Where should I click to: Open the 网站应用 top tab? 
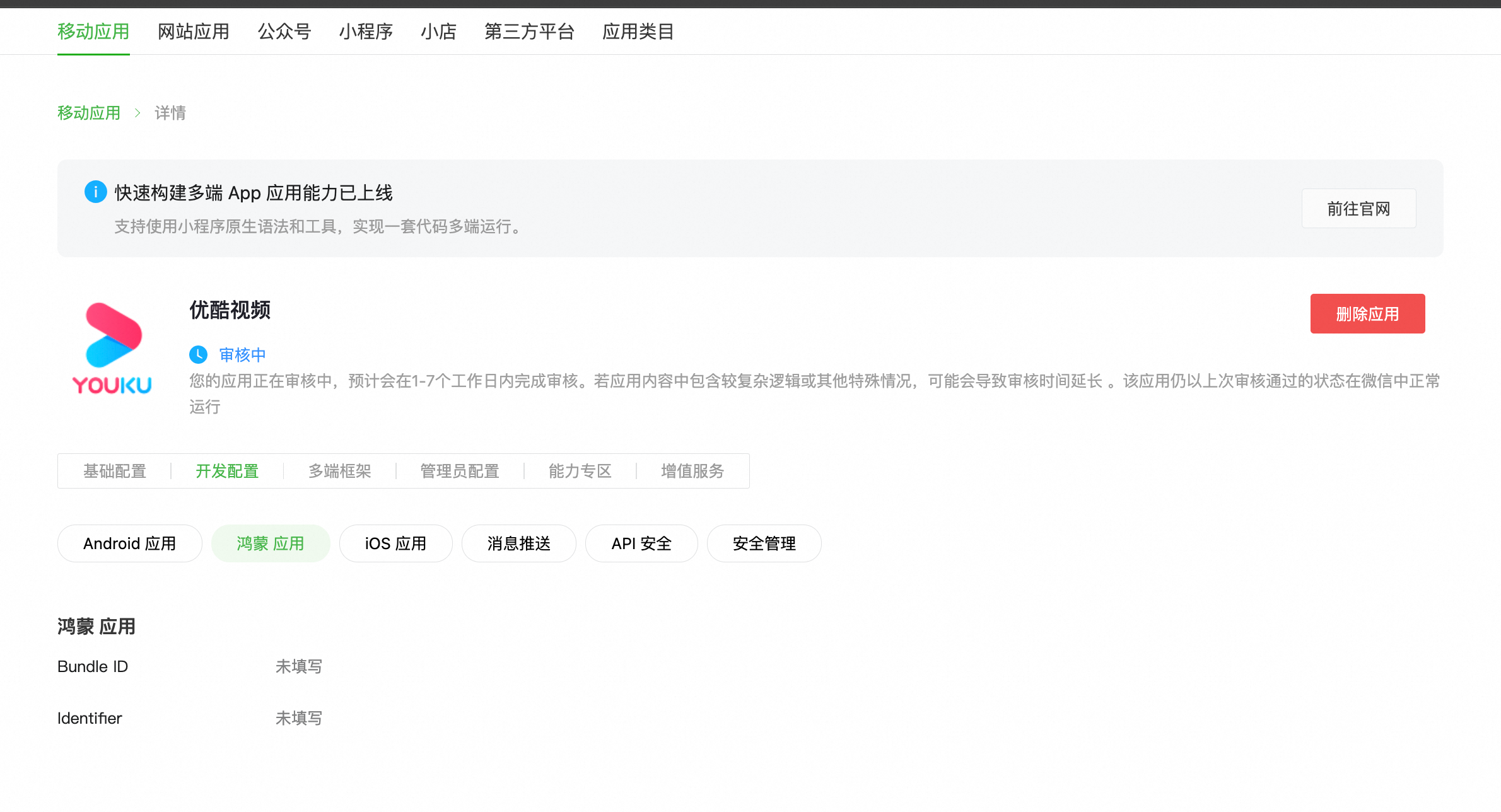[x=193, y=32]
